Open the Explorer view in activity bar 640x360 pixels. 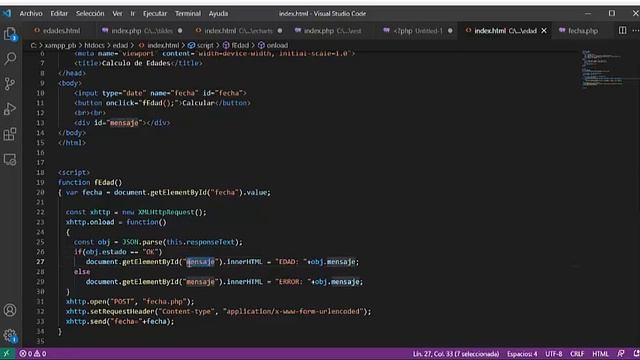tap(10, 34)
